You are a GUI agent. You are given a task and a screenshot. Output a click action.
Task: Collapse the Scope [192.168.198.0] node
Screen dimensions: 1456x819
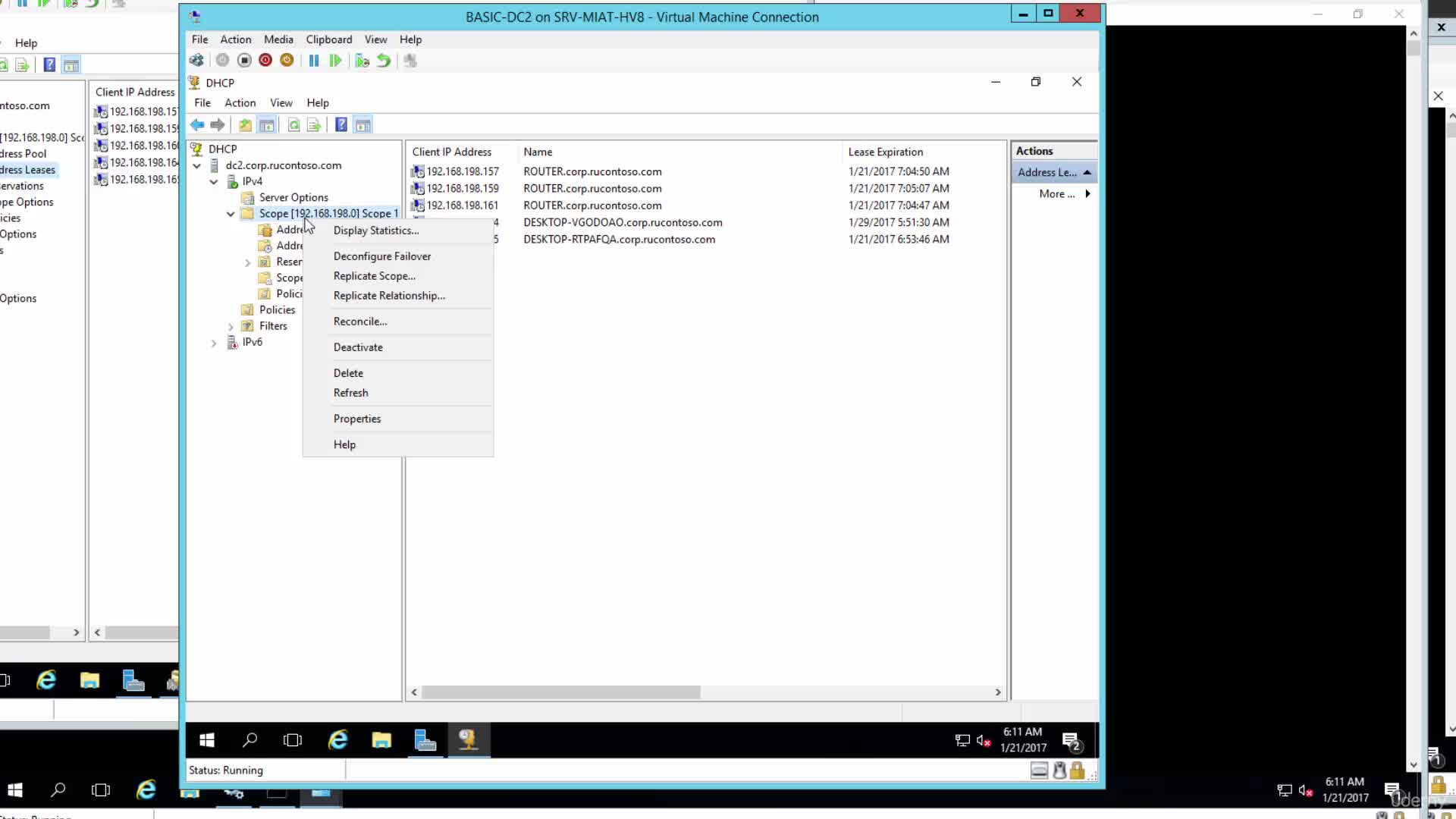coord(231,214)
